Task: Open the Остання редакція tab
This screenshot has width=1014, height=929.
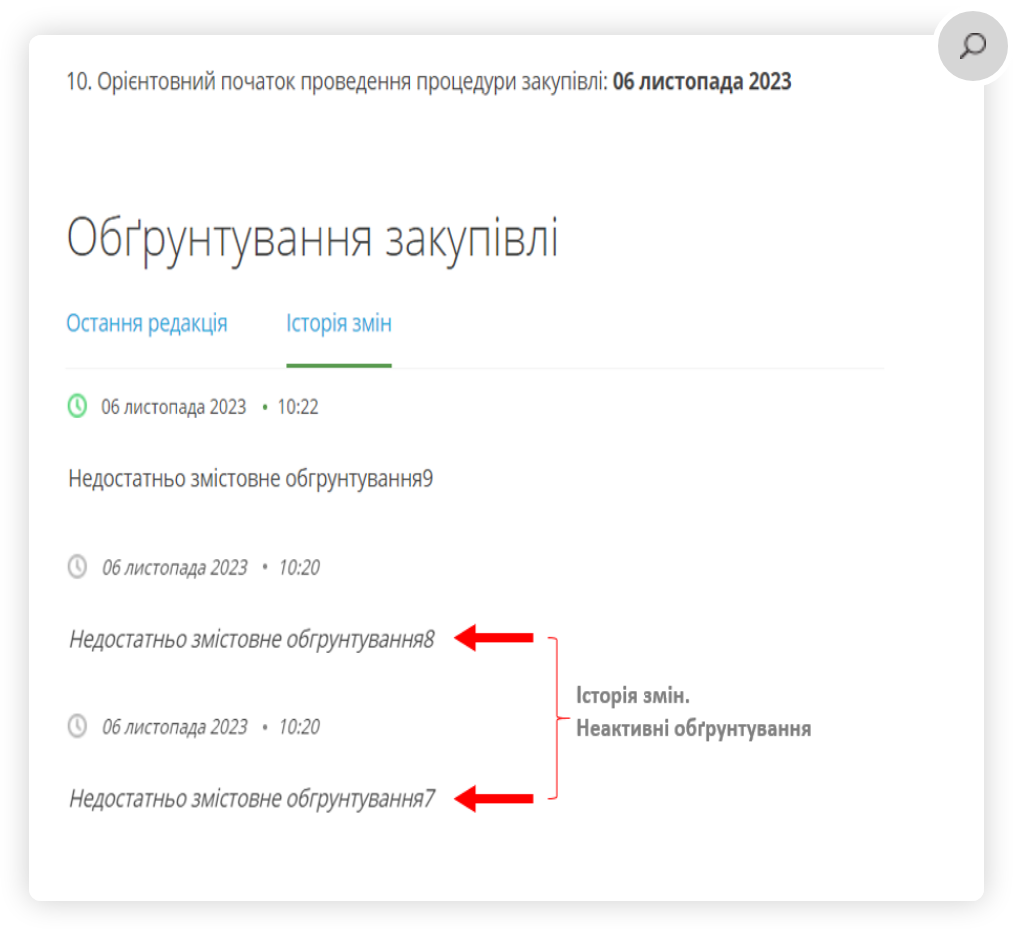Action: click(146, 324)
